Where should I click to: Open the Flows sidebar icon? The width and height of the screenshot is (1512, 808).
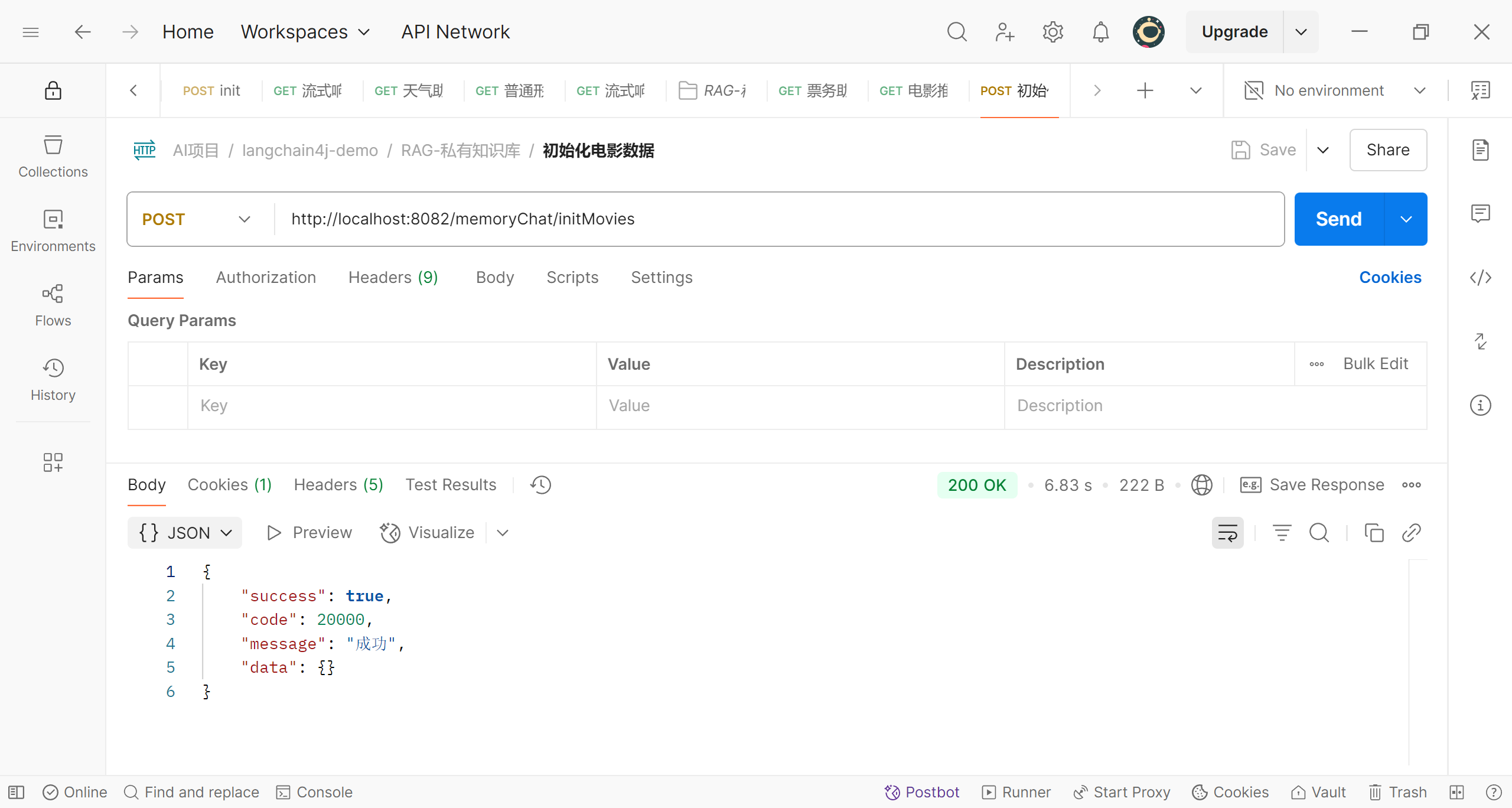(x=53, y=305)
